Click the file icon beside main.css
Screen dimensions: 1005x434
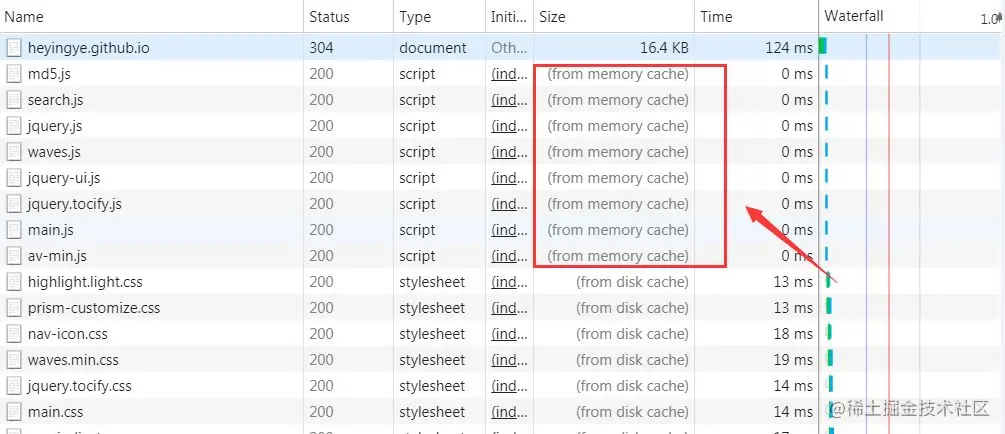pos(13,412)
